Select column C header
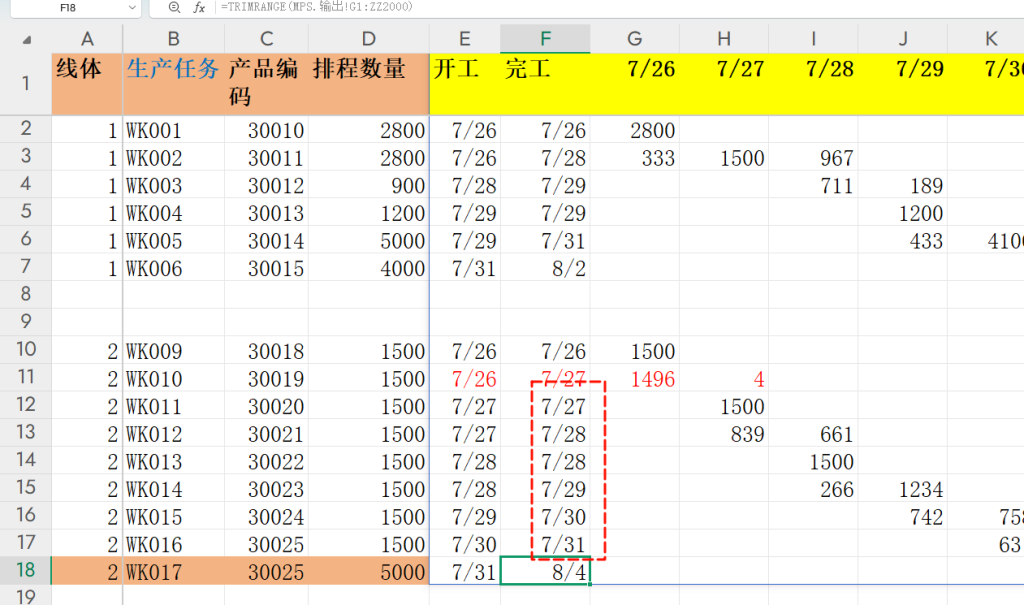The image size is (1024, 605). point(266,39)
